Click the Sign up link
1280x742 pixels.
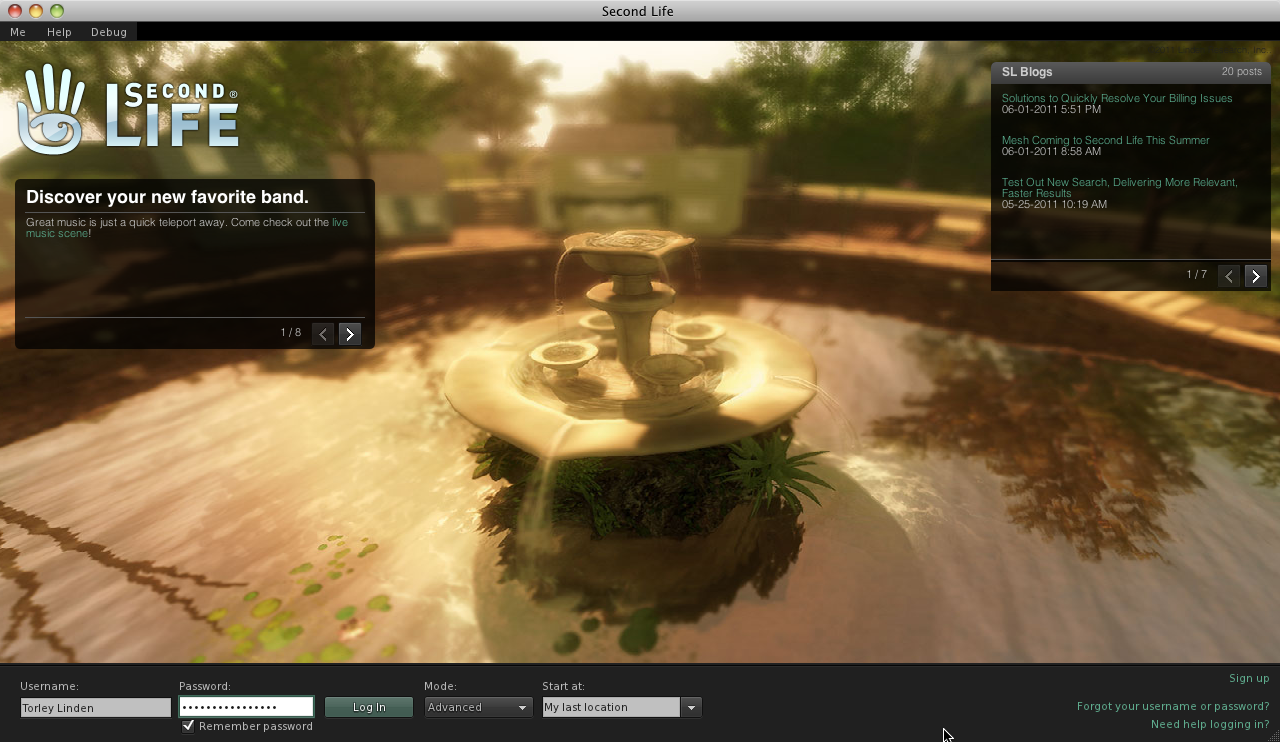(1249, 678)
